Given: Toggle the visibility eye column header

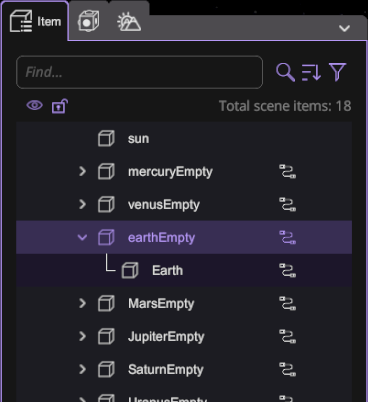Looking at the screenshot, I should pos(35,106).
